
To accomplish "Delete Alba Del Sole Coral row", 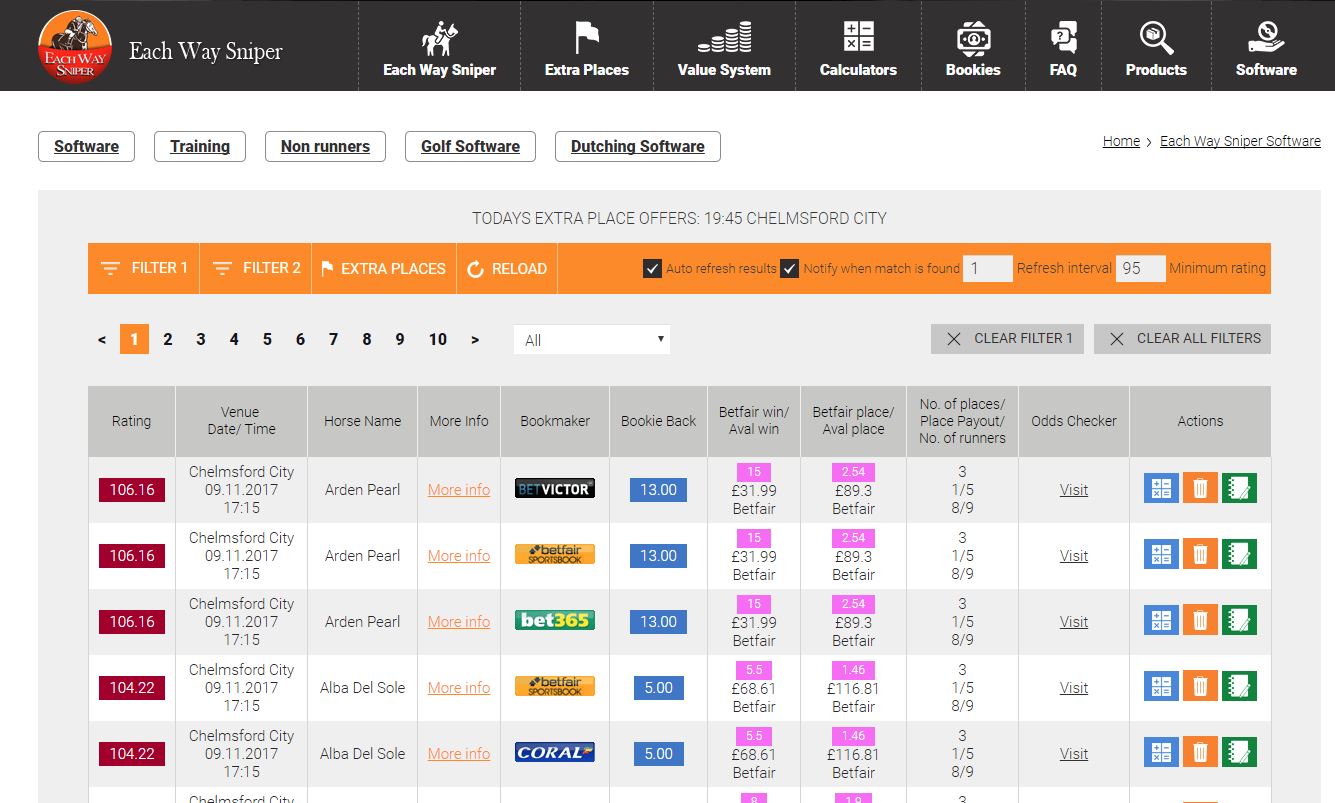I will 1200,752.
